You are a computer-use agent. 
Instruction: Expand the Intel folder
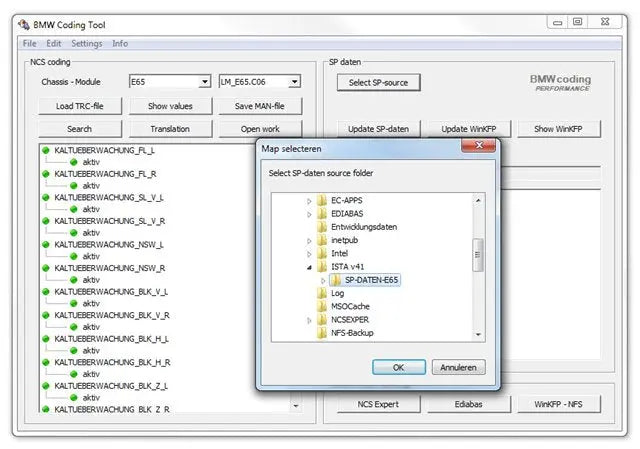[309, 254]
